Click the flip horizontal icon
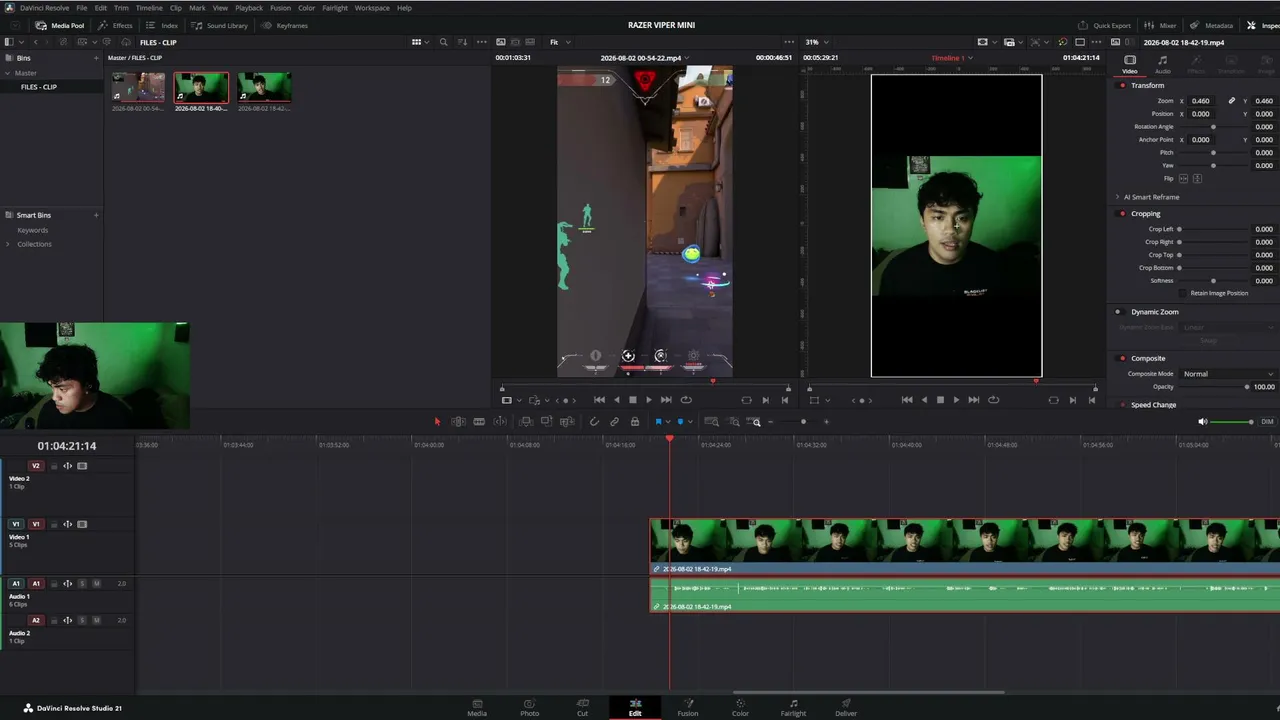Screen dimensions: 1280x720 pyautogui.click(x=1184, y=179)
